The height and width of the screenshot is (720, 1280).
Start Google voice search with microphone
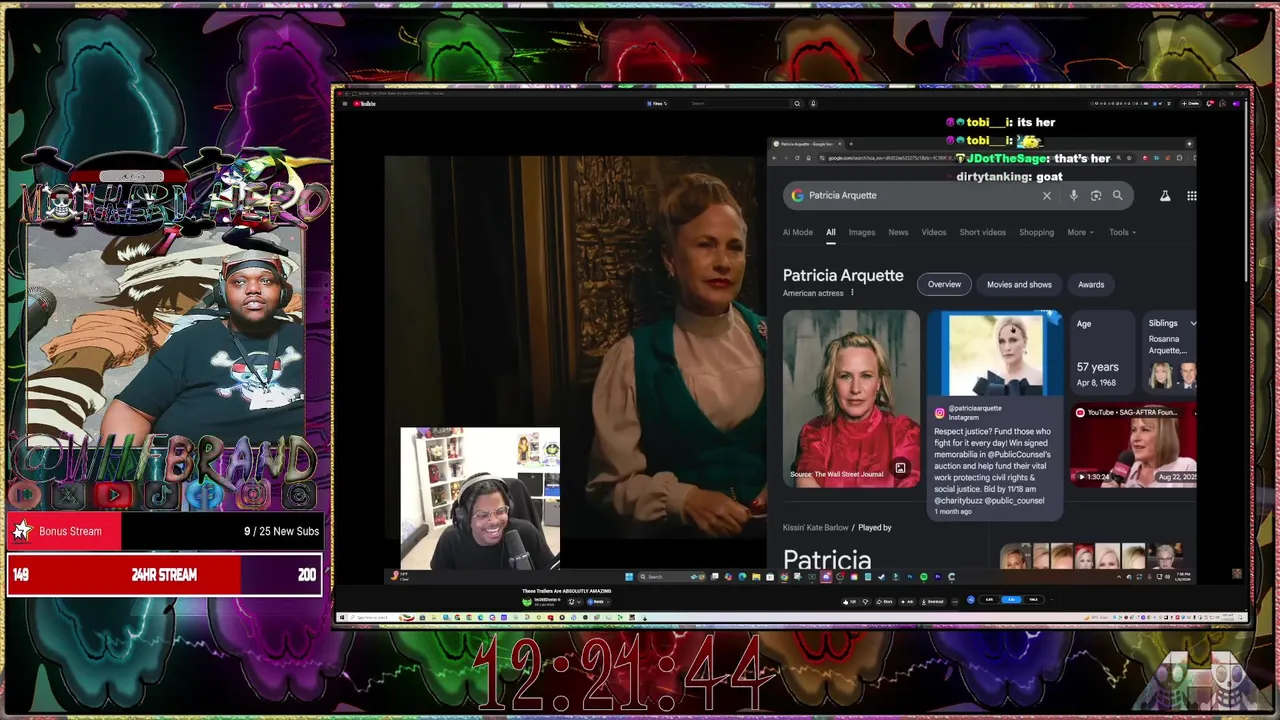pyautogui.click(x=1074, y=196)
